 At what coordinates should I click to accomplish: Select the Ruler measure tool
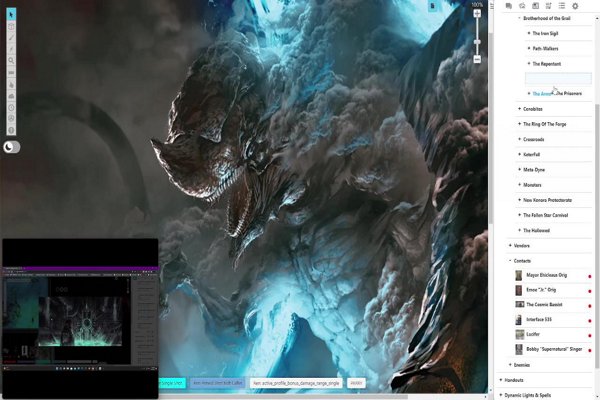[x=11, y=72]
